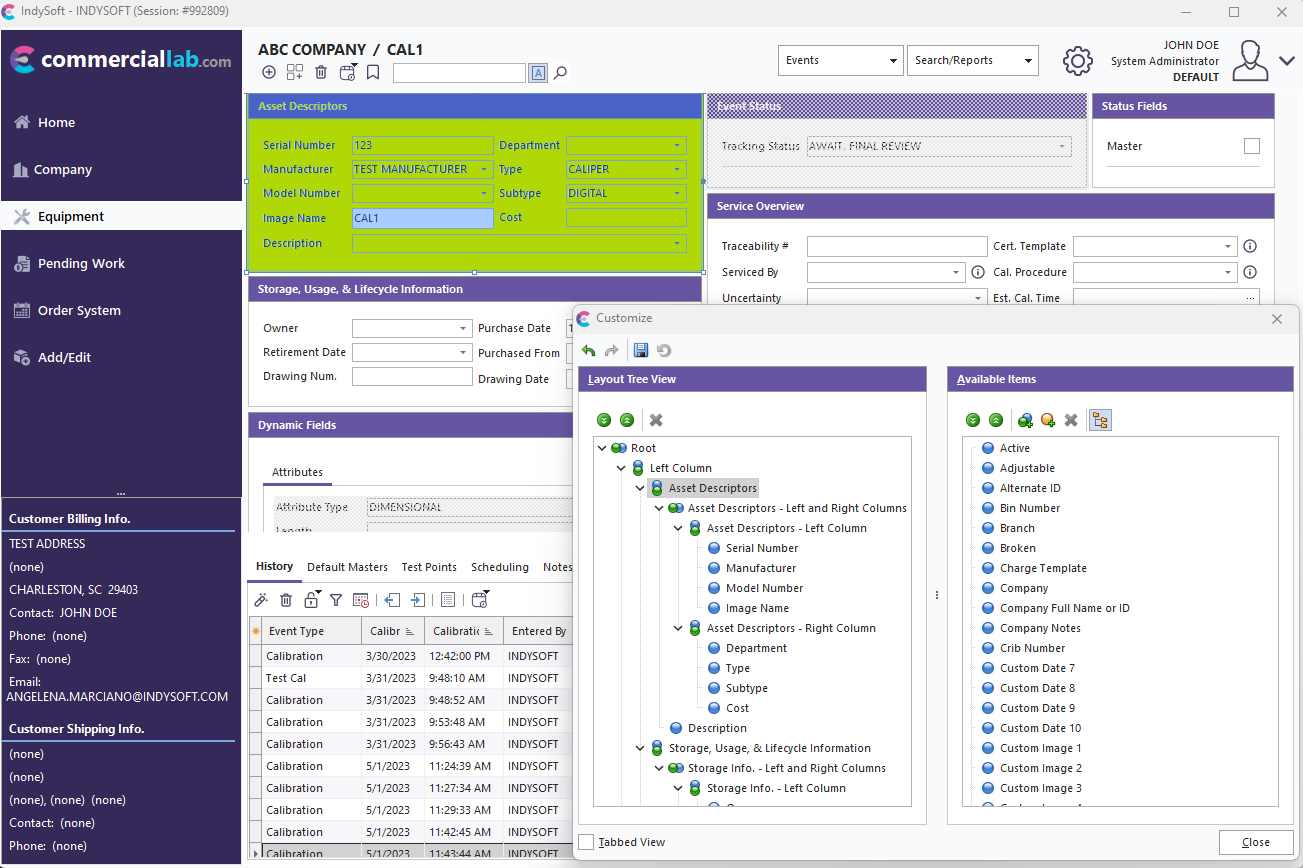Collapse the Left Column tree node
Screen dimensions: 1303x868
[621, 468]
